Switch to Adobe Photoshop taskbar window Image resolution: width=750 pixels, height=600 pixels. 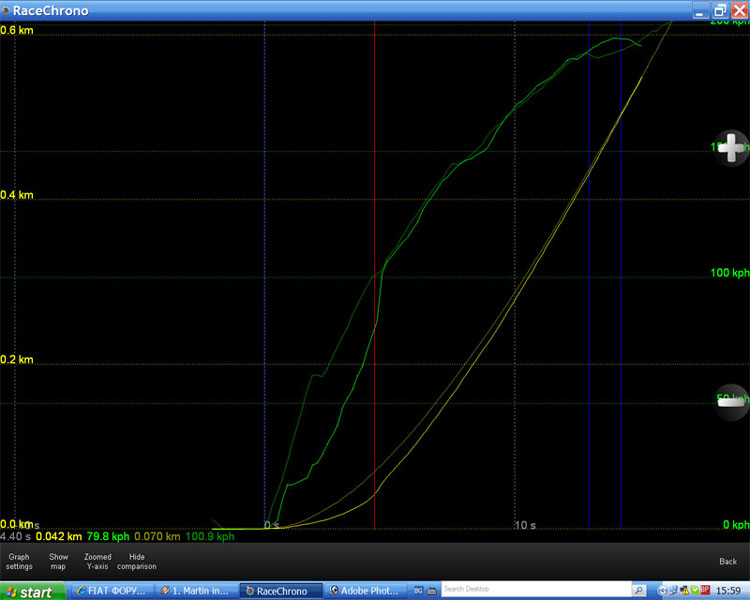366,591
